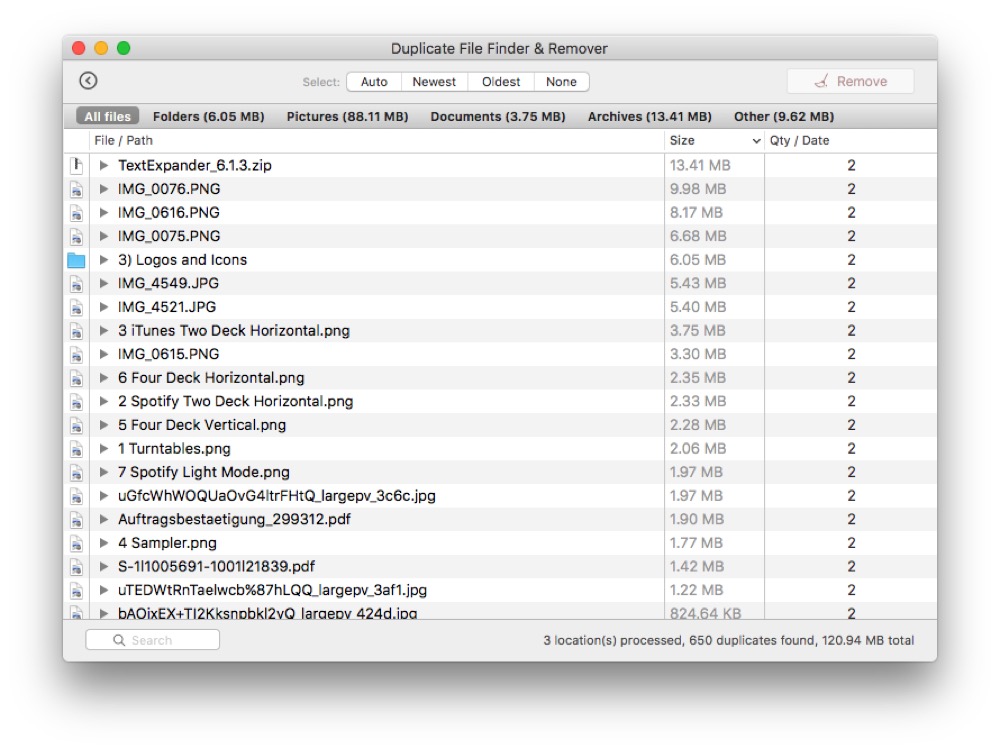The image size is (1000, 751).
Task: Click the file icon next to IMG_4549.JPG
Action: [x=77, y=284]
